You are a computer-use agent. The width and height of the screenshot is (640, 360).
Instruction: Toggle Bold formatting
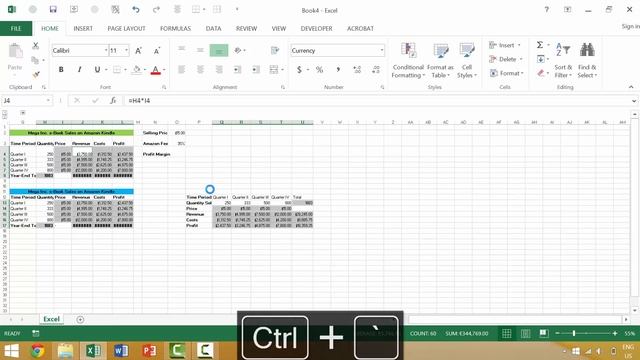tap(61, 70)
